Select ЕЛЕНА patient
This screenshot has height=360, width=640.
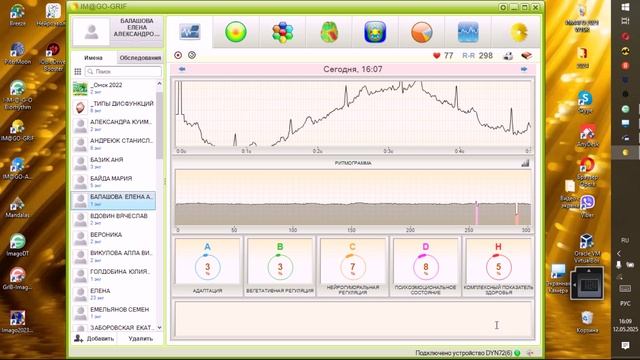click(x=113, y=294)
